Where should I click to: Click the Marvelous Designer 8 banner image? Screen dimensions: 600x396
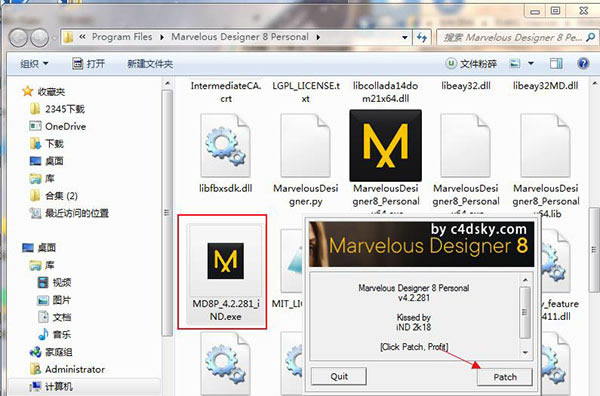coord(421,244)
